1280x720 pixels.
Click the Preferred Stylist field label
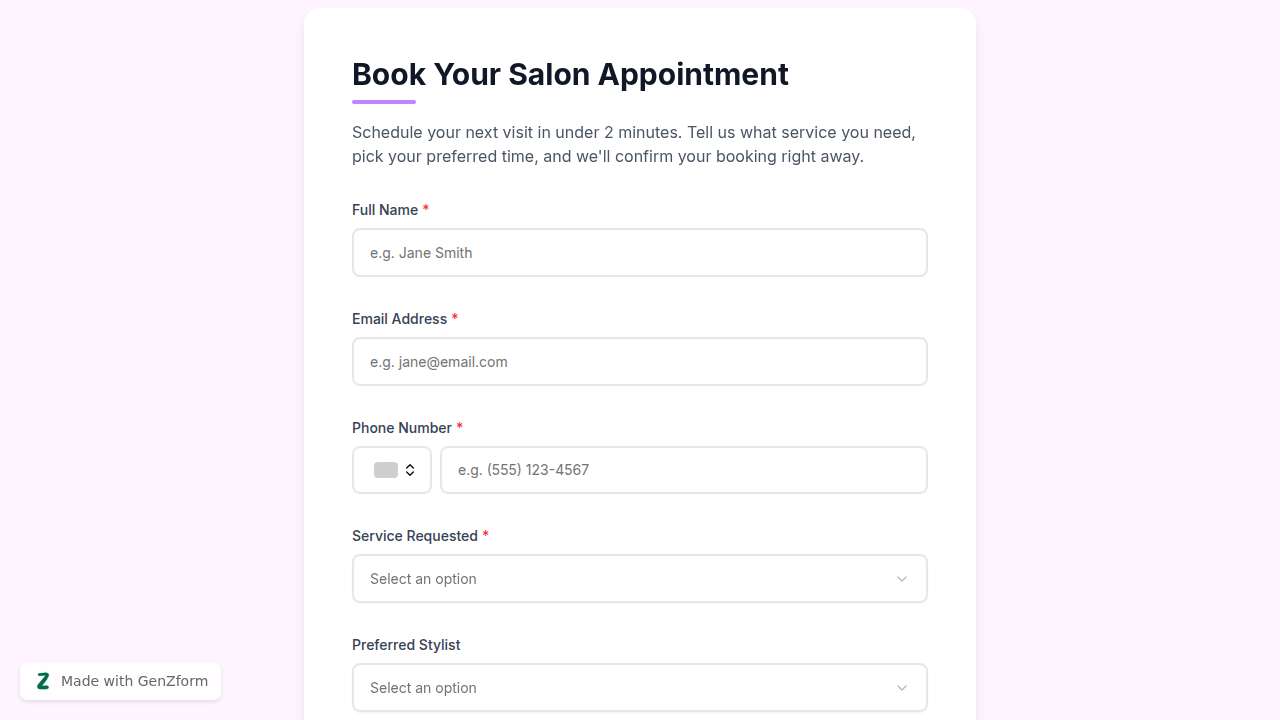pyautogui.click(x=405, y=645)
